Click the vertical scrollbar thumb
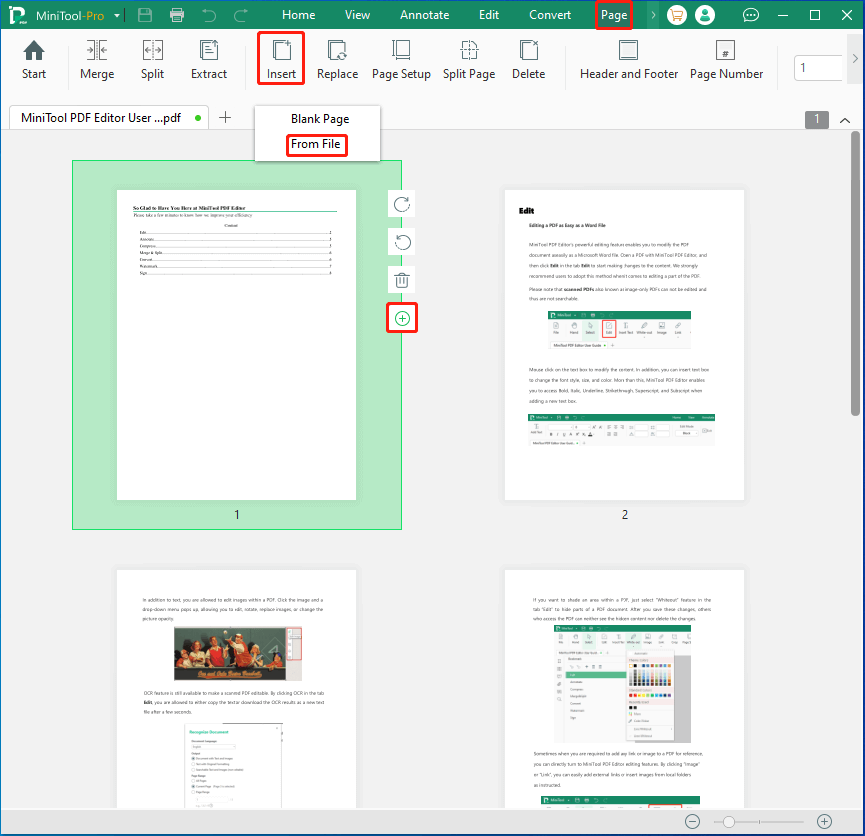 click(x=855, y=273)
